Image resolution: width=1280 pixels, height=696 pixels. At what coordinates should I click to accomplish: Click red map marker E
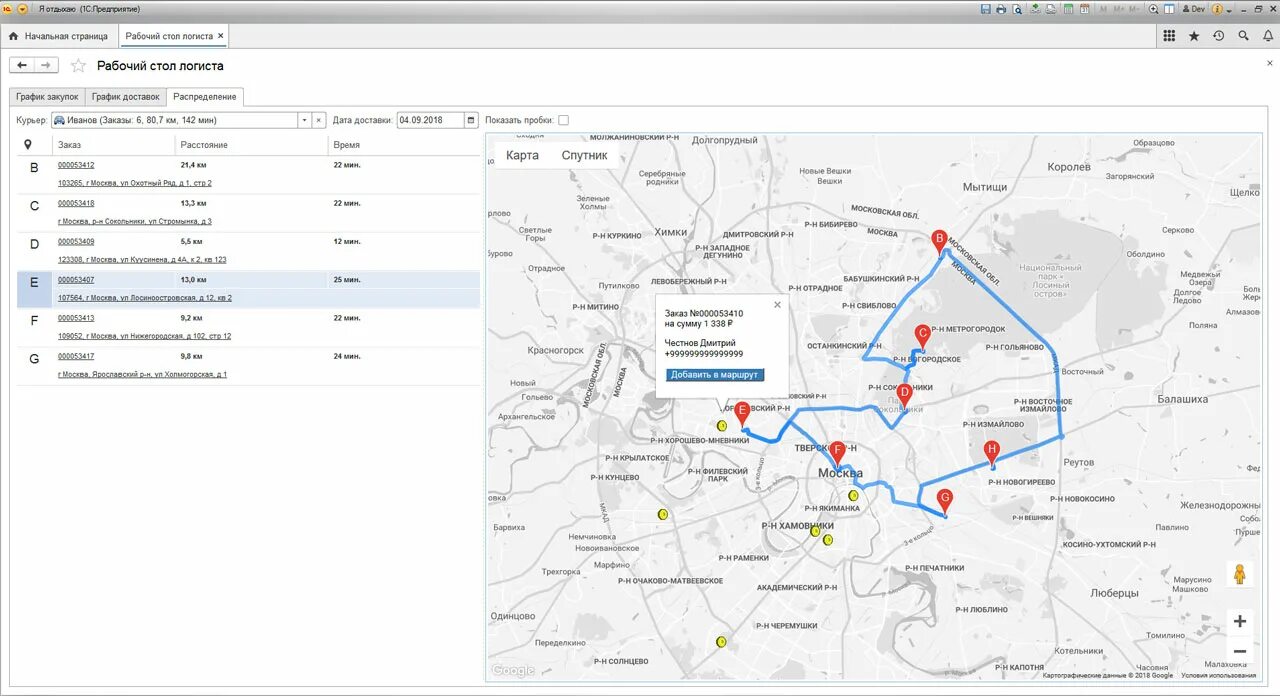742,413
